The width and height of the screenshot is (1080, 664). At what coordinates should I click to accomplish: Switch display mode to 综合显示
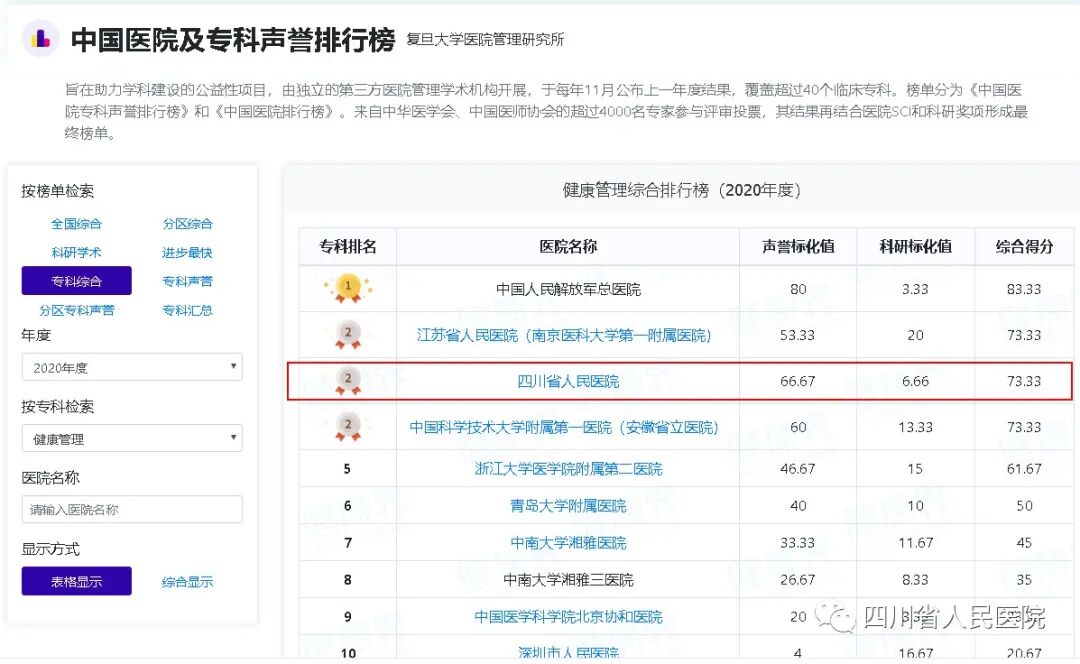[x=186, y=581]
